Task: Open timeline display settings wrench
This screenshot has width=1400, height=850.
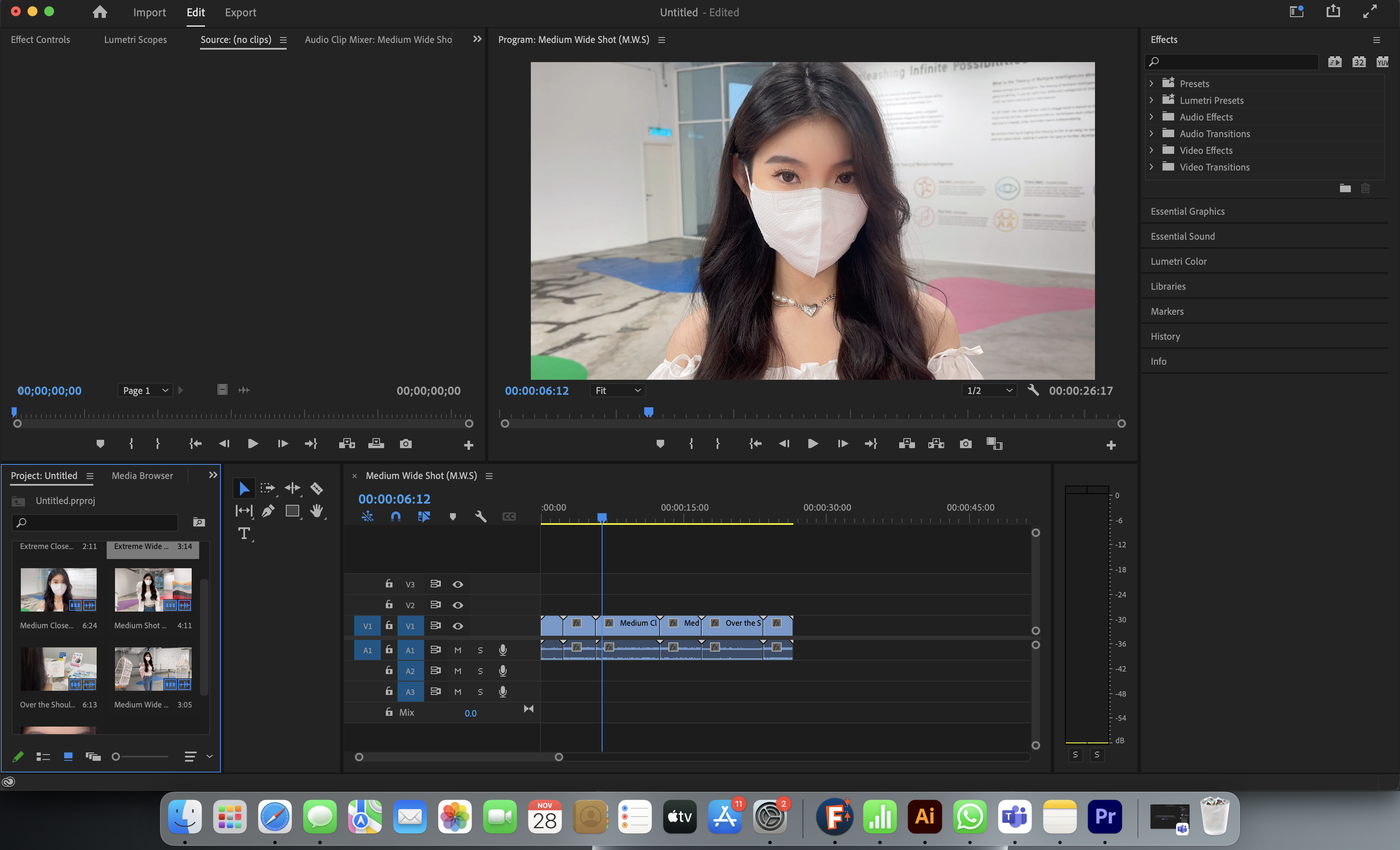Action: [x=480, y=516]
